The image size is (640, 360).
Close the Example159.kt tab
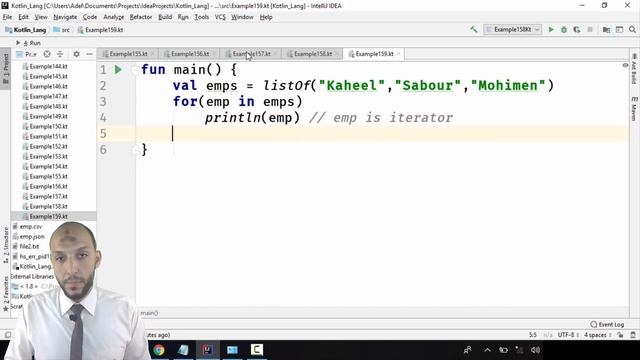click(x=398, y=54)
